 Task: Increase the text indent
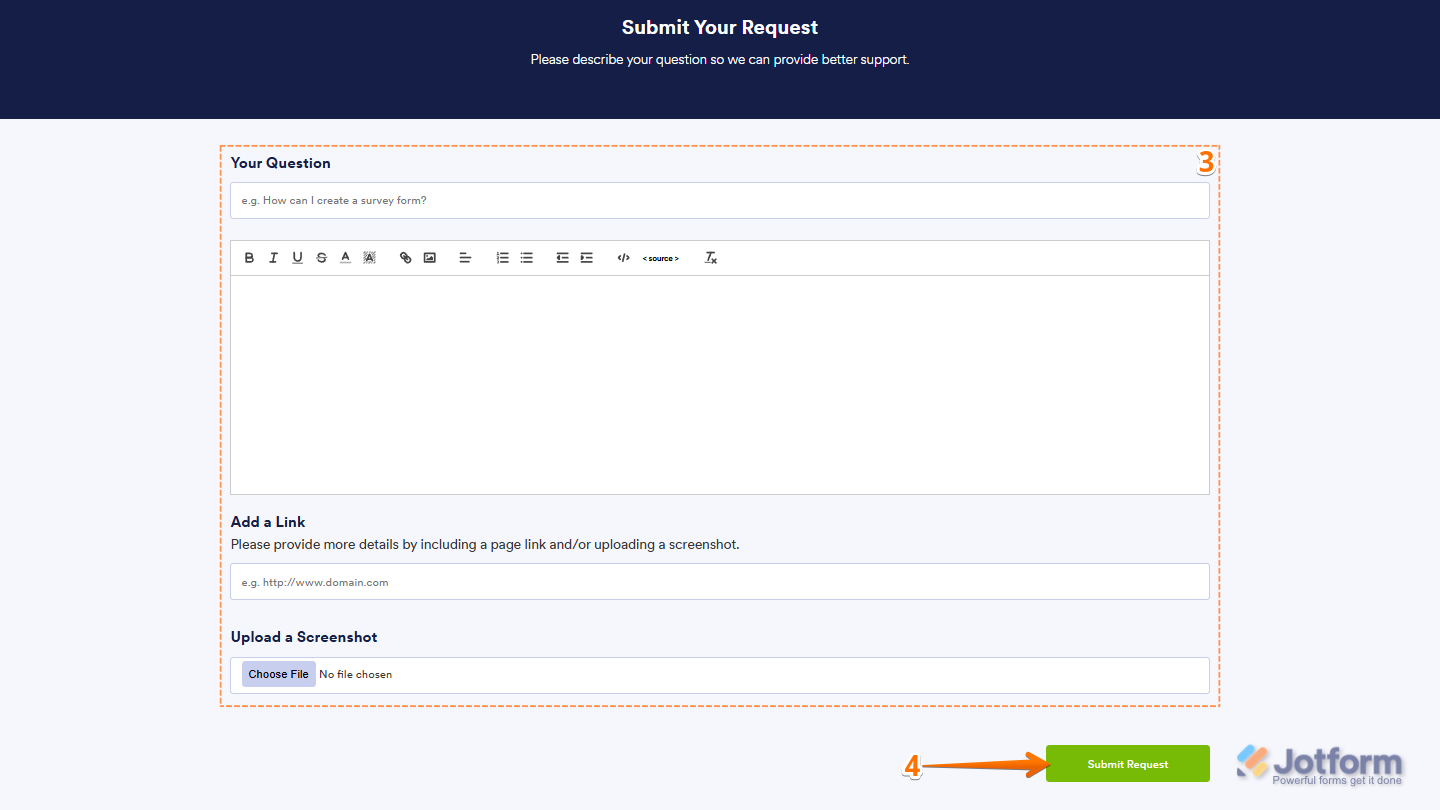pos(585,257)
